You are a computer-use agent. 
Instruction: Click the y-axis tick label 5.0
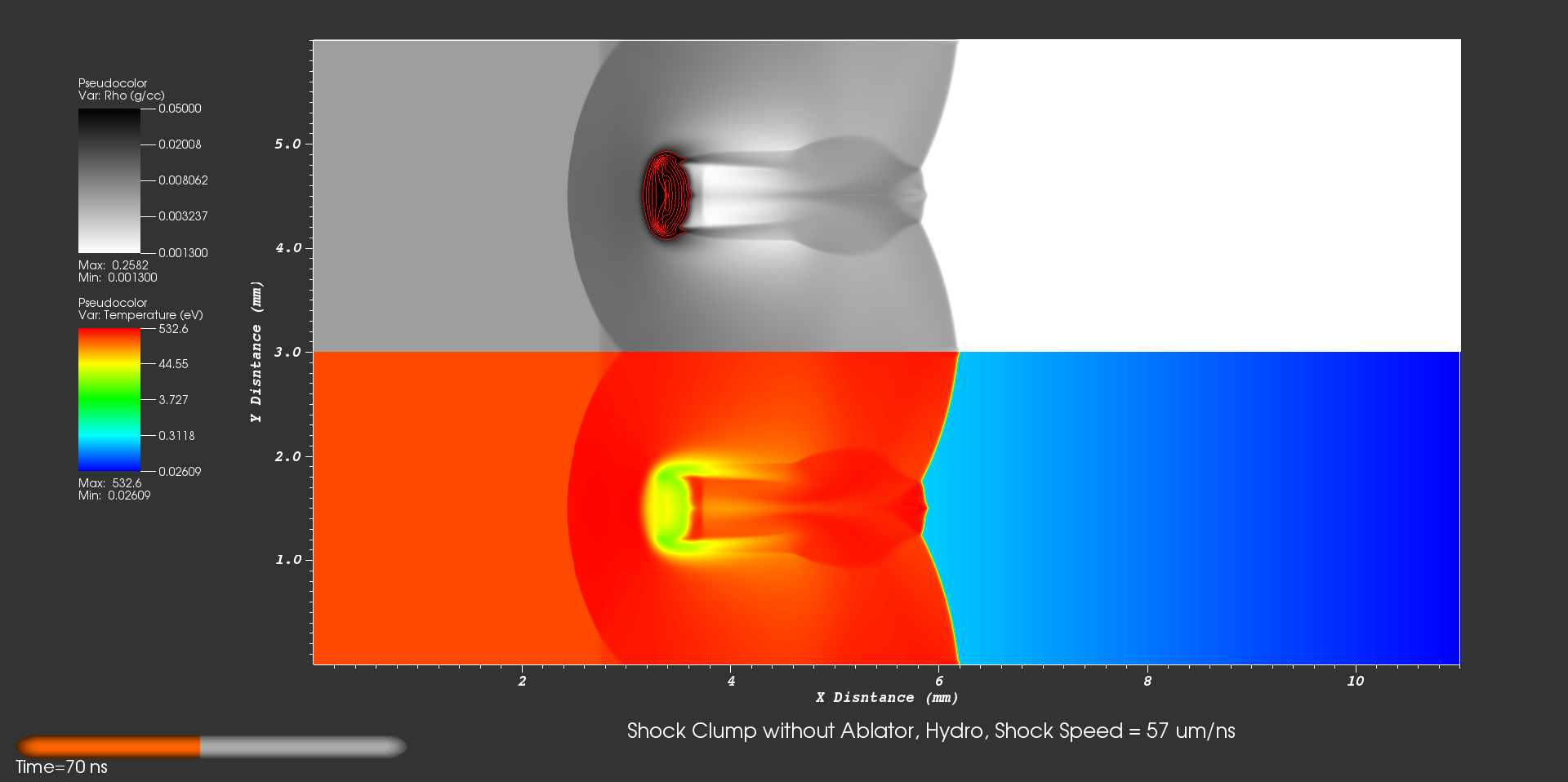(287, 144)
